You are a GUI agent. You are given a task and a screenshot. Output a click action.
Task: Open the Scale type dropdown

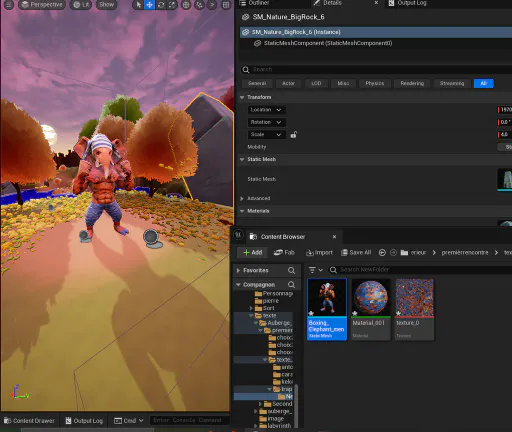point(266,134)
